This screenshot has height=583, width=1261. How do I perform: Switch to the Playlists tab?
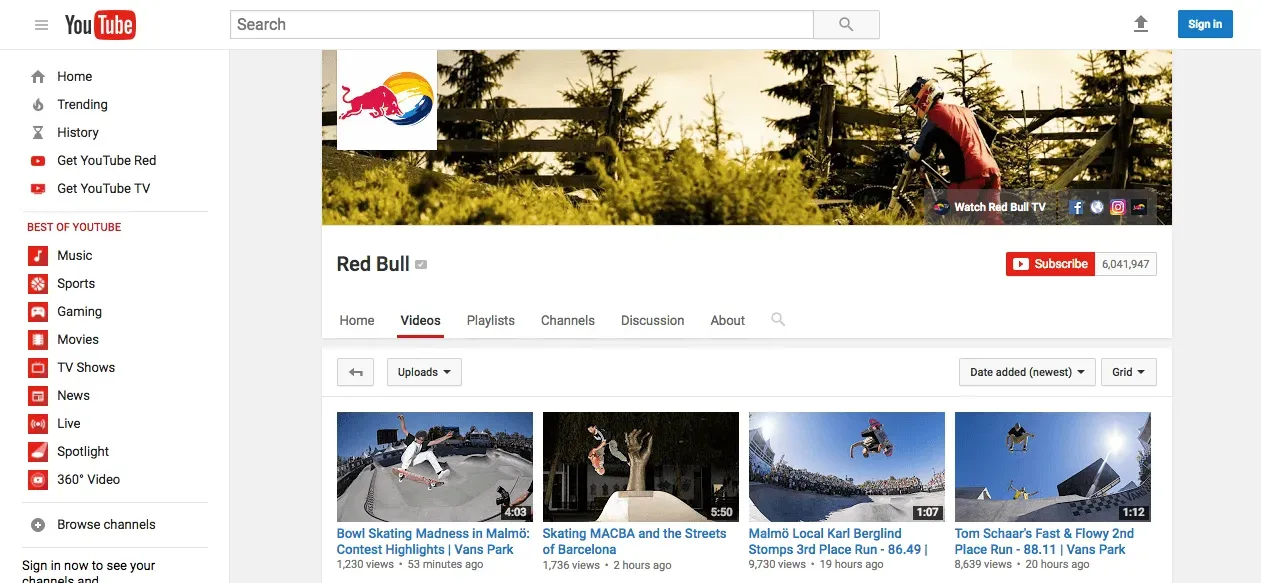490,320
